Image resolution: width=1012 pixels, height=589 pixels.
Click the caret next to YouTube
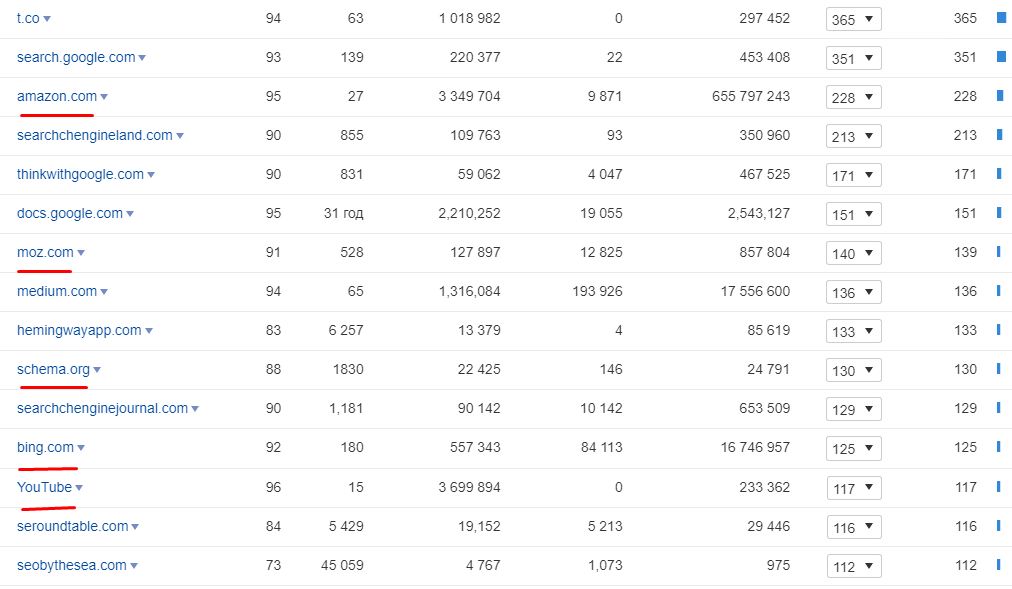(79, 488)
